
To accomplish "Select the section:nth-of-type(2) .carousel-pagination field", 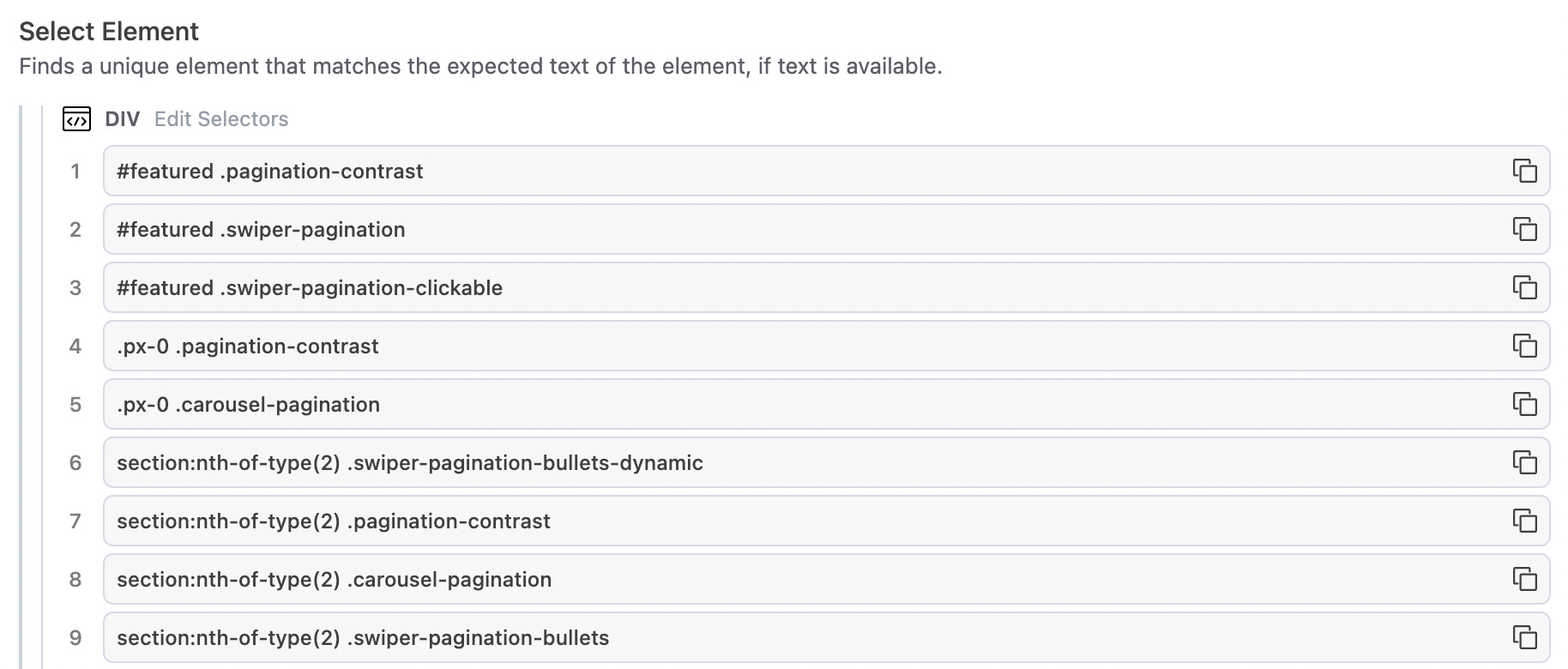I will 772,579.
